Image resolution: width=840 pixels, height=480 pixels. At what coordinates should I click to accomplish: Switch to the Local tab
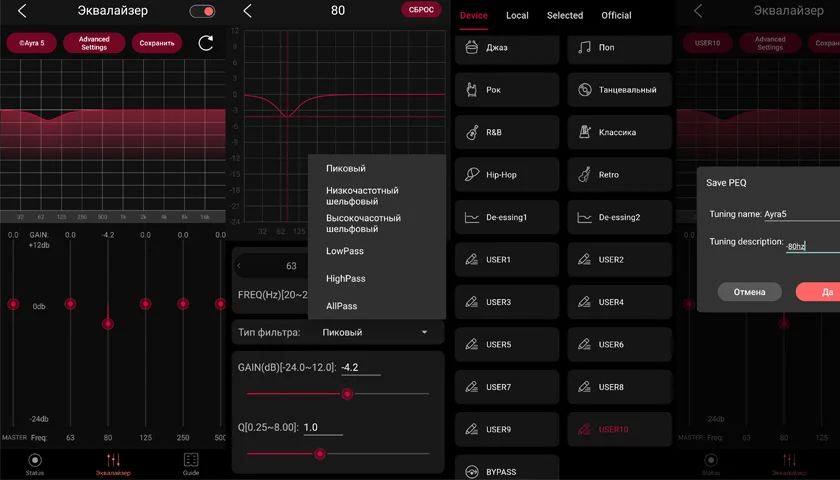(x=517, y=15)
